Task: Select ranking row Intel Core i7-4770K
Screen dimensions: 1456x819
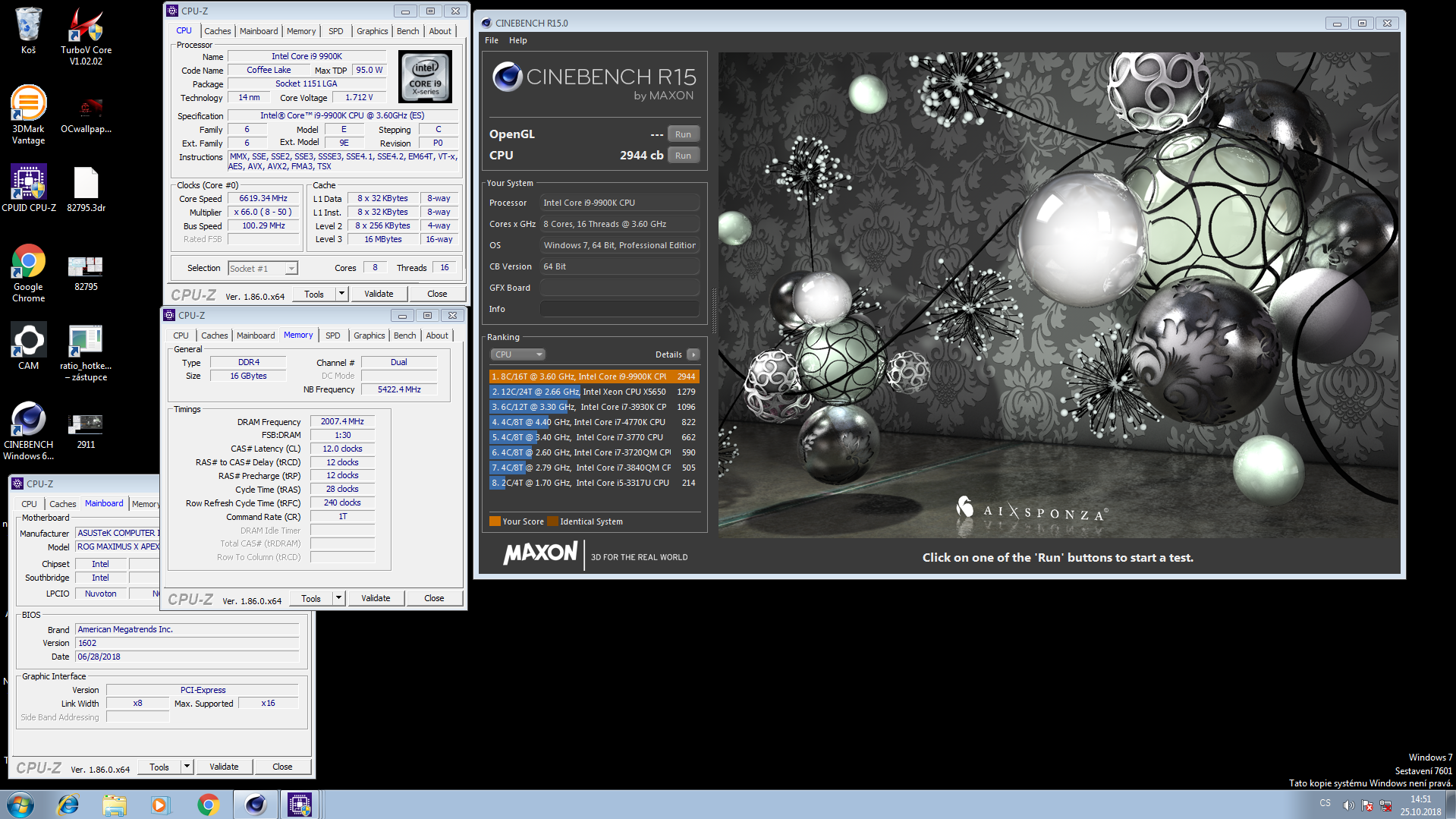Action: (594, 422)
